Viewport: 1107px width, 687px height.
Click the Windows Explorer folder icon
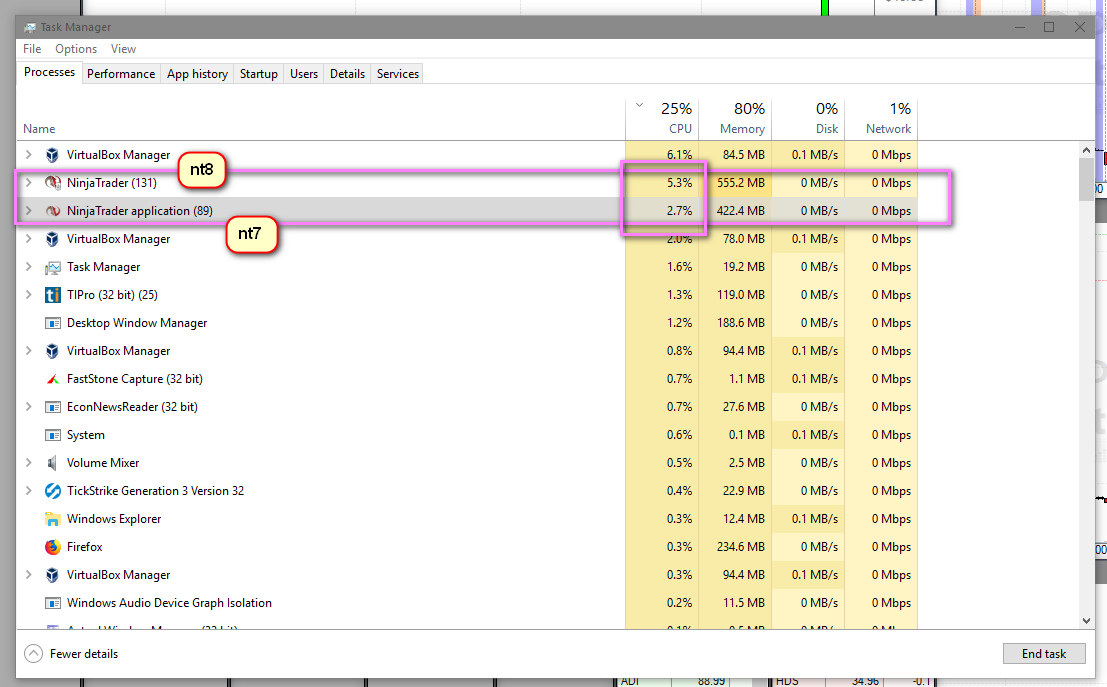(52, 519)
